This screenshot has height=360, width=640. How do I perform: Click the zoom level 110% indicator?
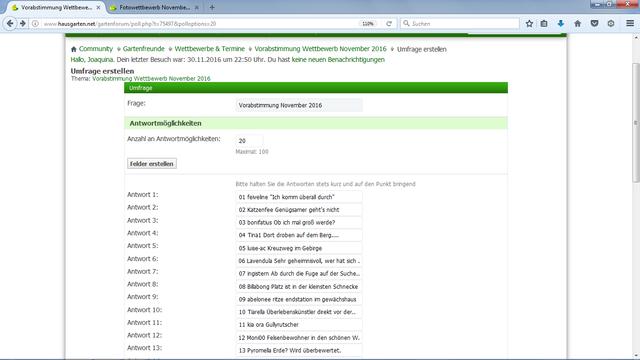tap(368, 24)
